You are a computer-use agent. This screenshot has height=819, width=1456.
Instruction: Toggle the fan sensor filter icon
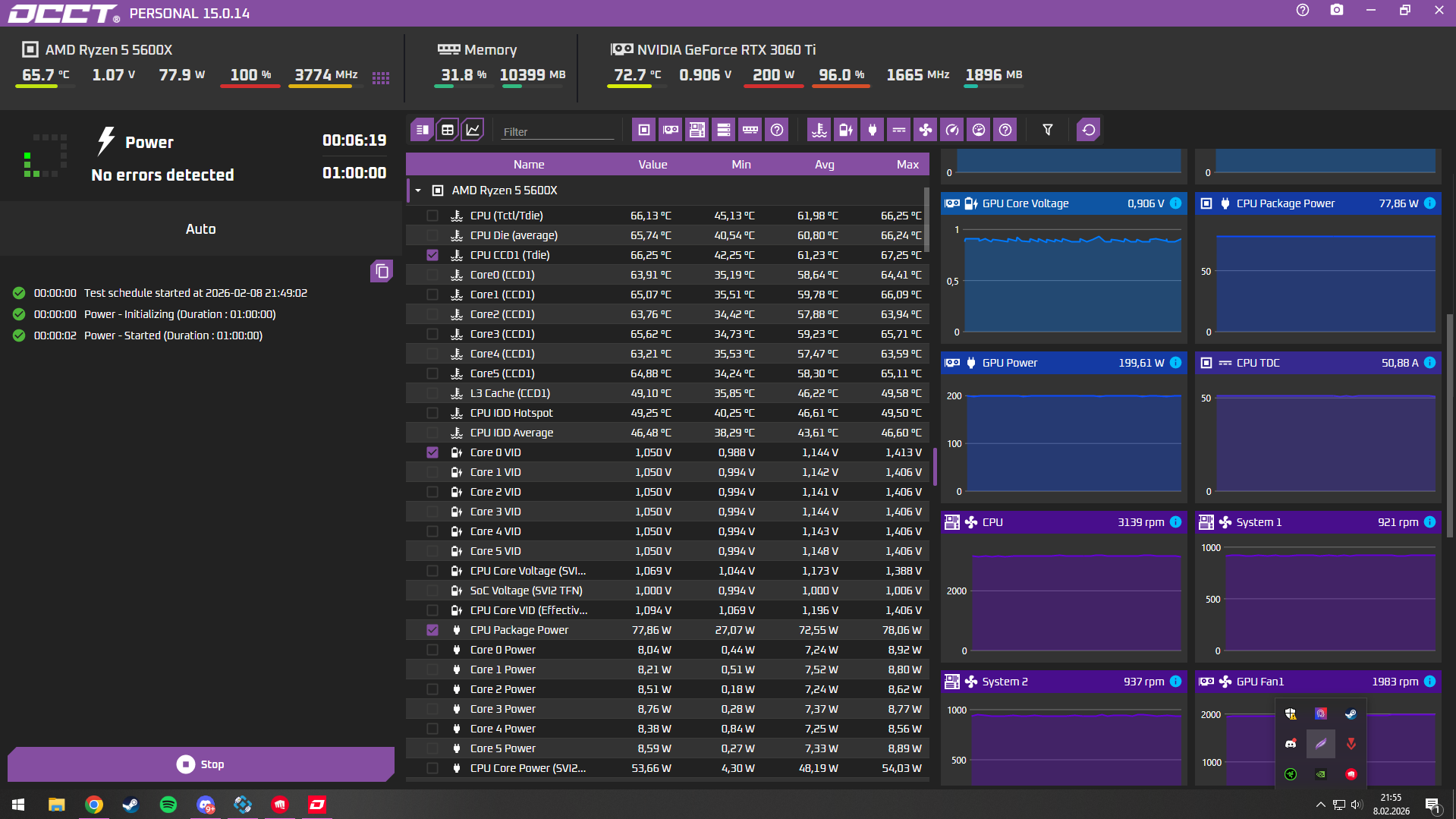click(x=926, y=130)
